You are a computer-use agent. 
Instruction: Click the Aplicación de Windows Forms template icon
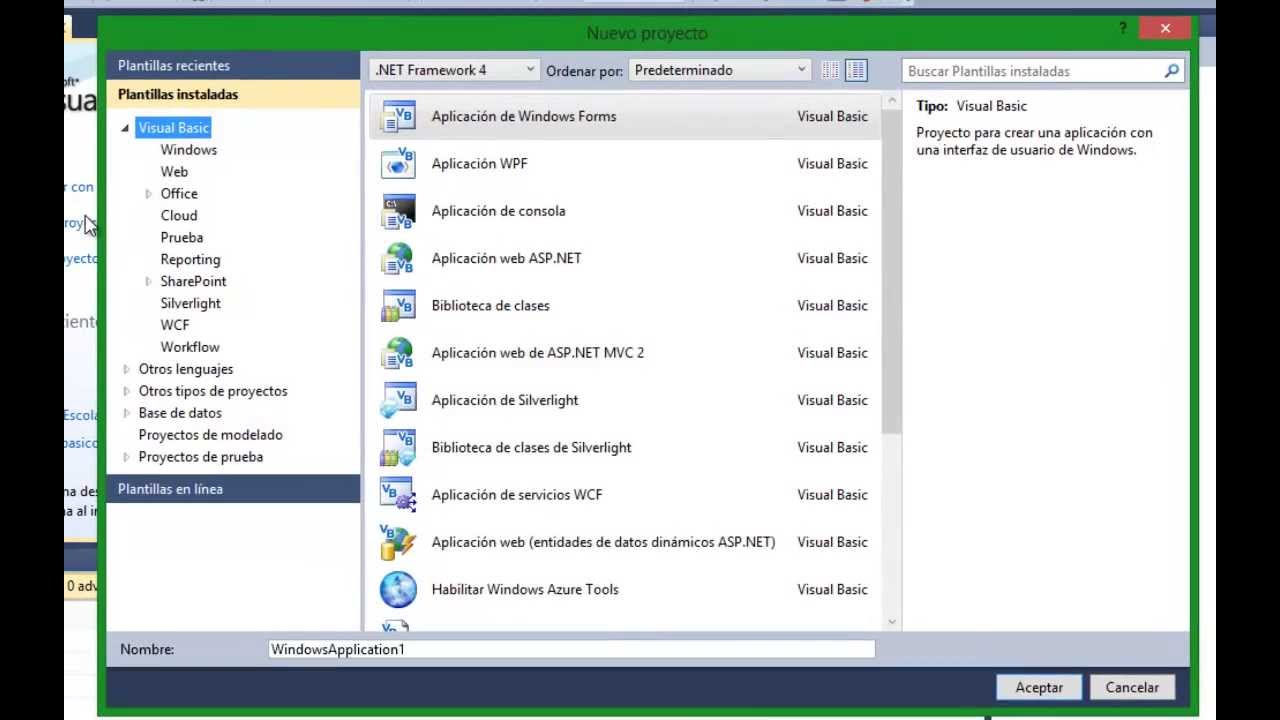398,117
